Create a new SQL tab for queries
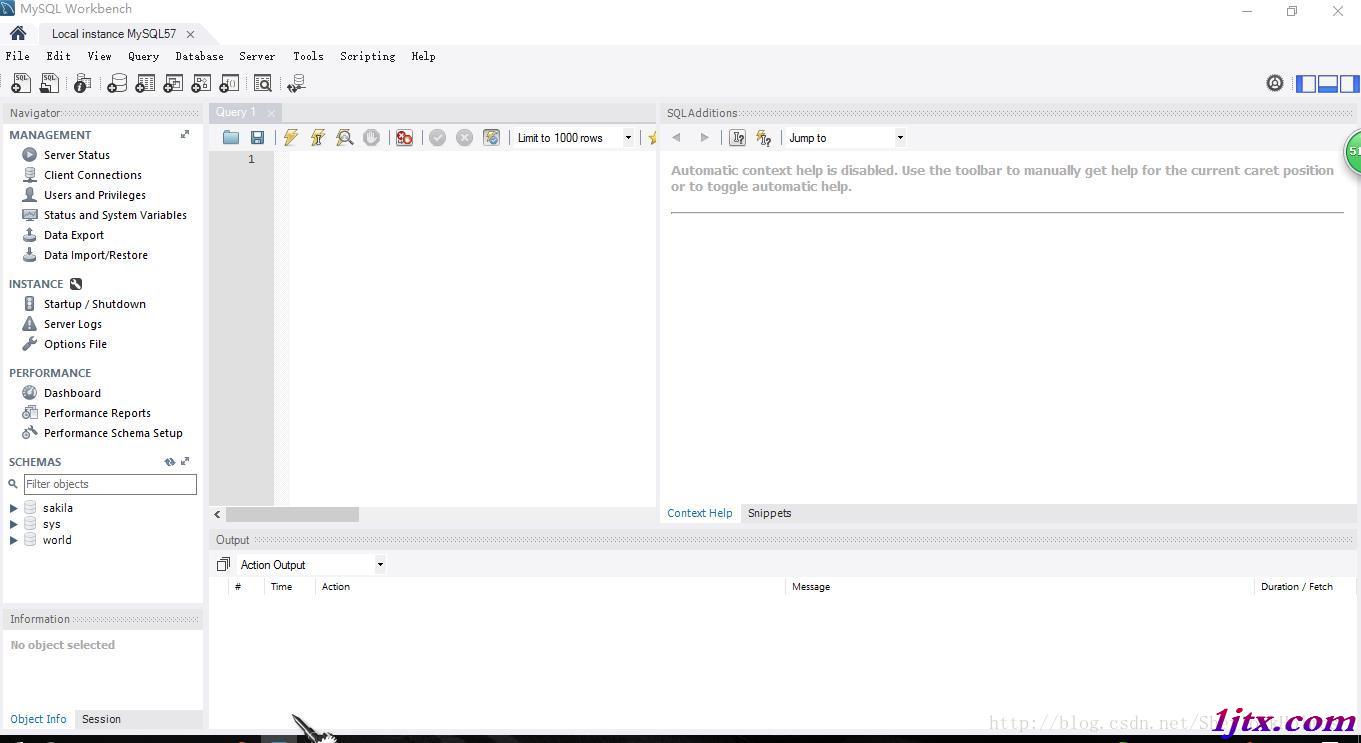The width and height of the screenshot is (1361, 743). [x=20, y=84]
